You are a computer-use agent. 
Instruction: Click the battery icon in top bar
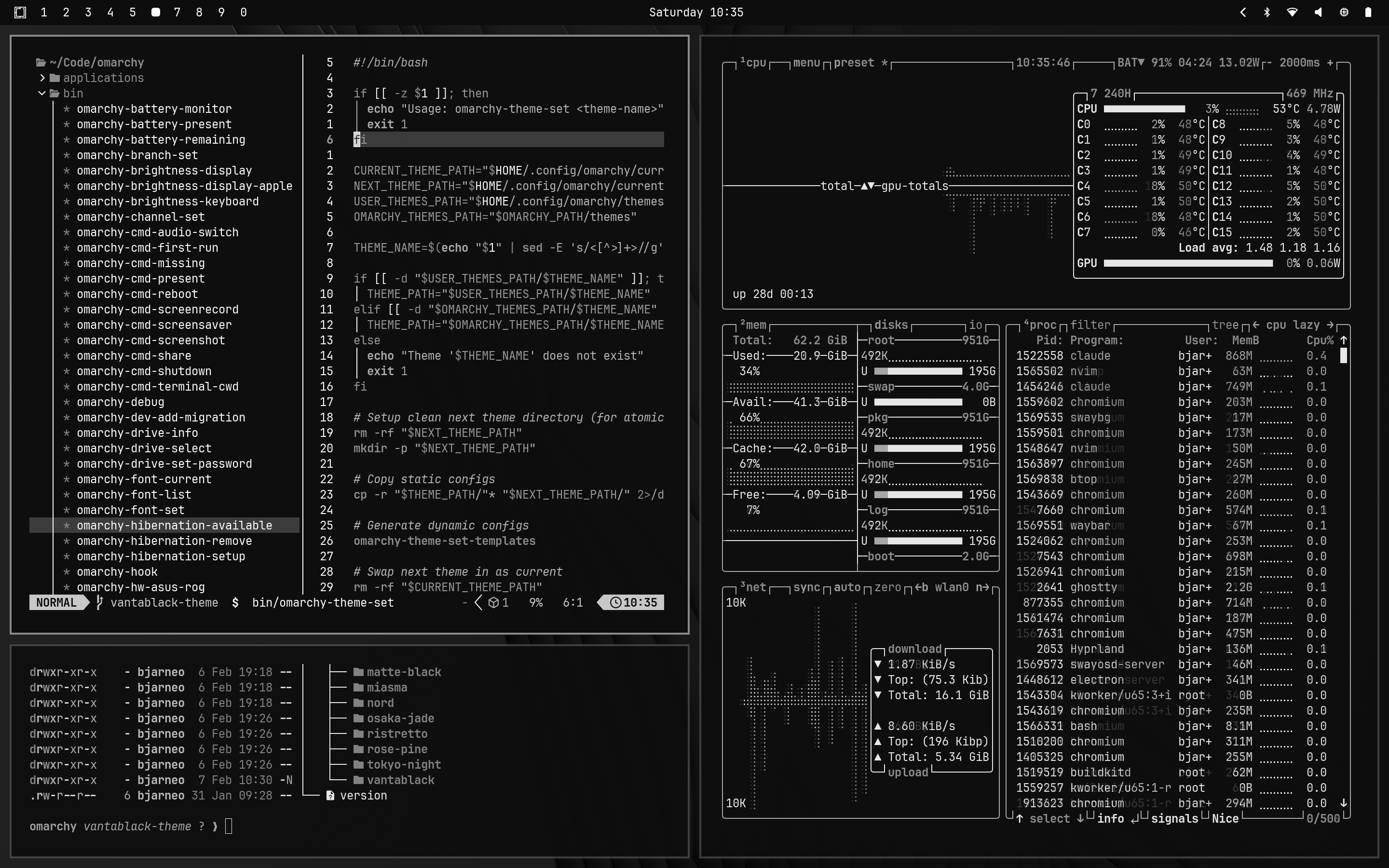tap(1368, 12)
